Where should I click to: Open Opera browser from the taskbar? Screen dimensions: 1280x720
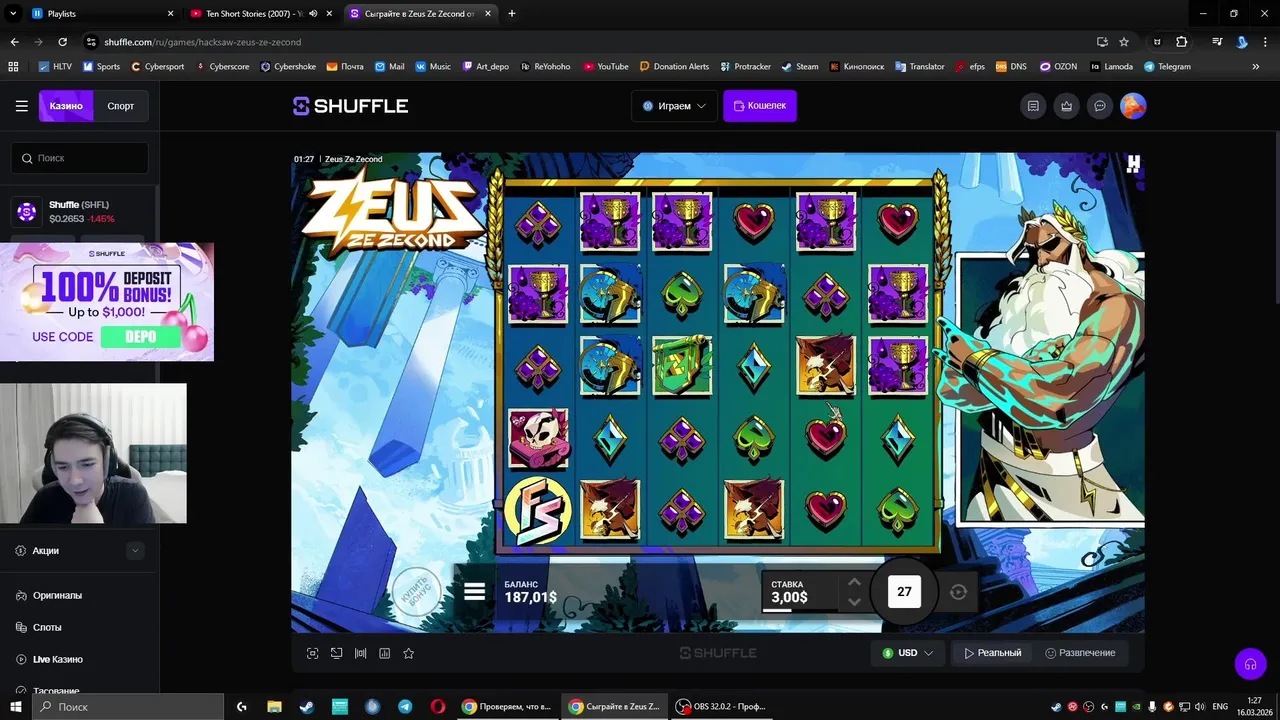click(x=438, y=706)
